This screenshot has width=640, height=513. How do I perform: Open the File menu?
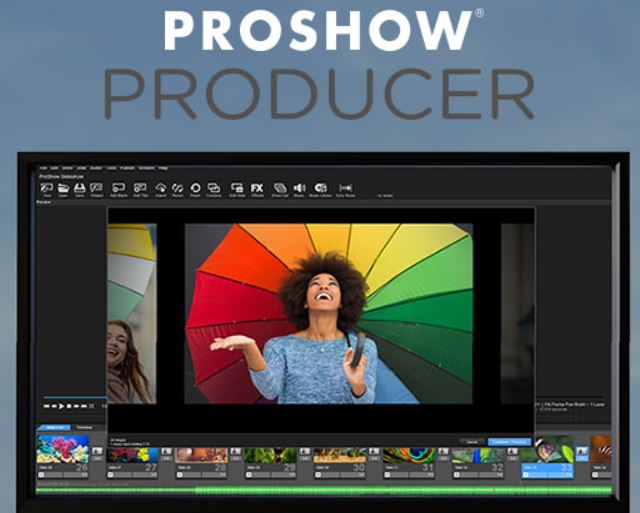coord(43,167)
